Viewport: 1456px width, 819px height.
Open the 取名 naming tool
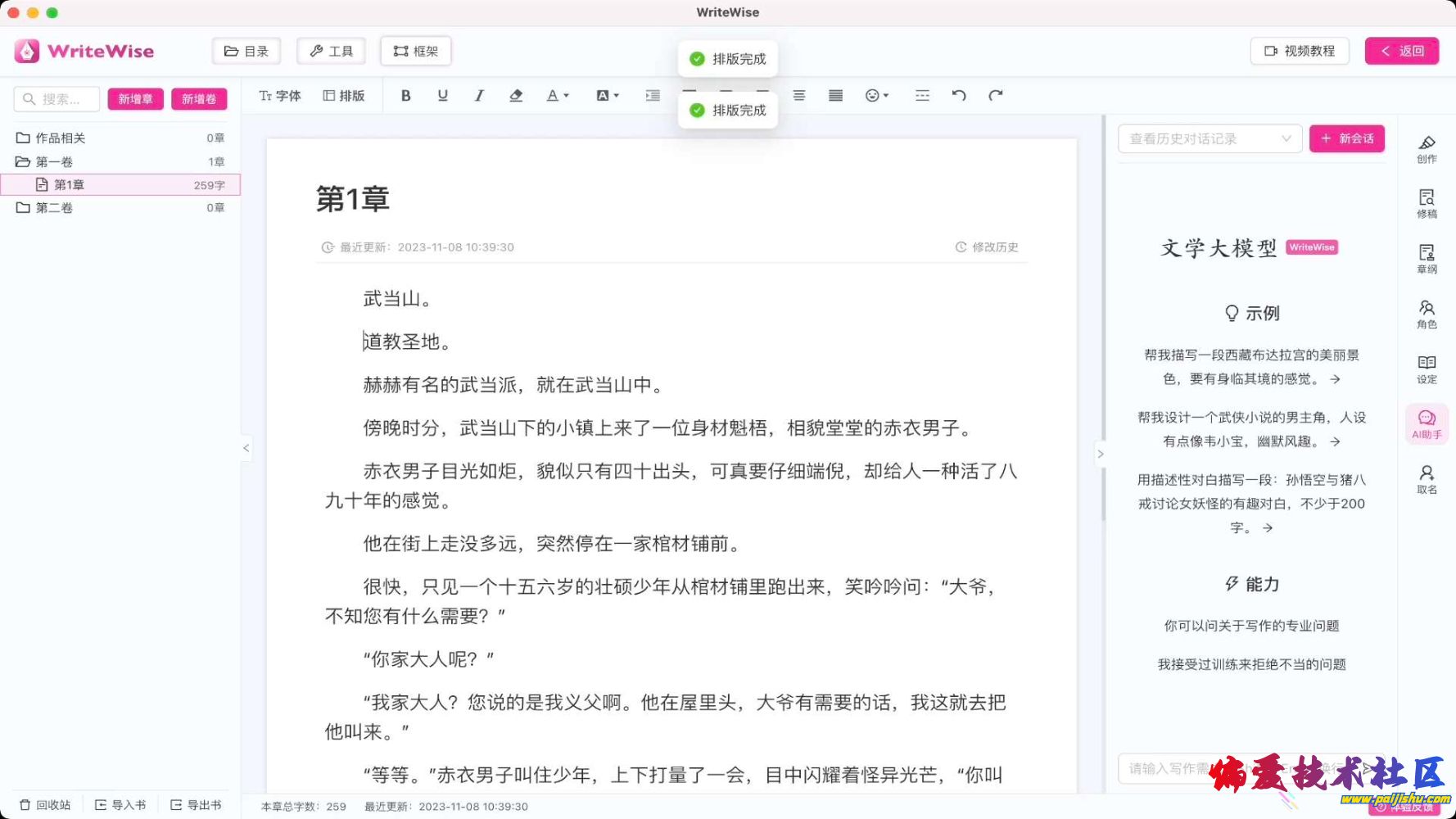tap(1427, 479)
